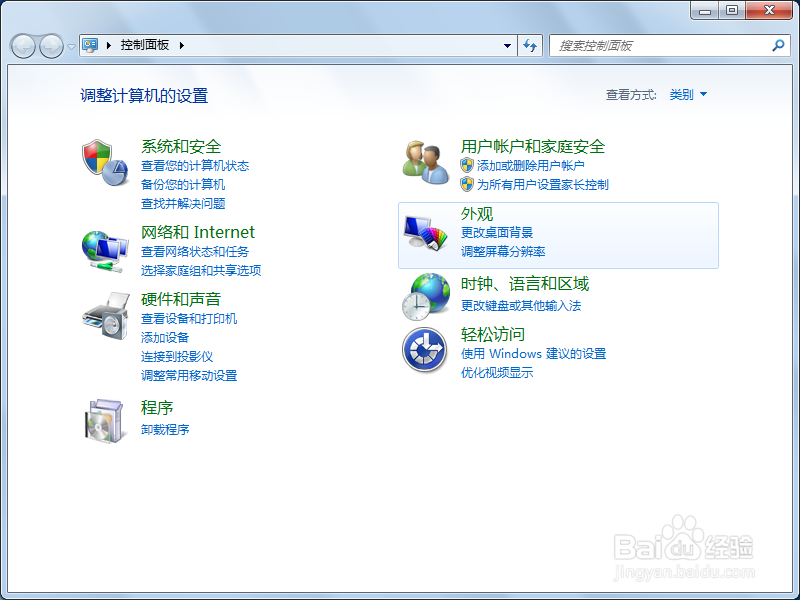Click shield icon beside 为所有用户设置家长控制
The height and width of the screenshot is (600, 800).
[467, 184]
